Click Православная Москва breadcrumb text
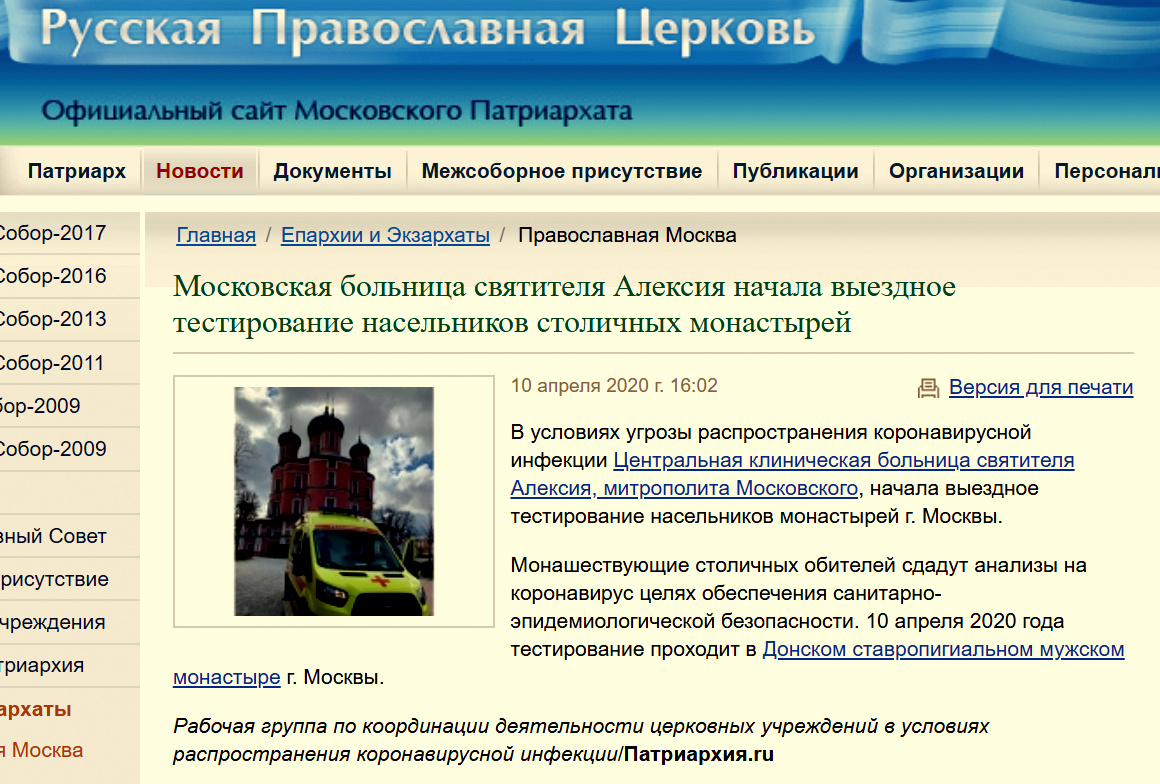Image resolution: width=1160 pixels, height=784 pixels. 627,235
